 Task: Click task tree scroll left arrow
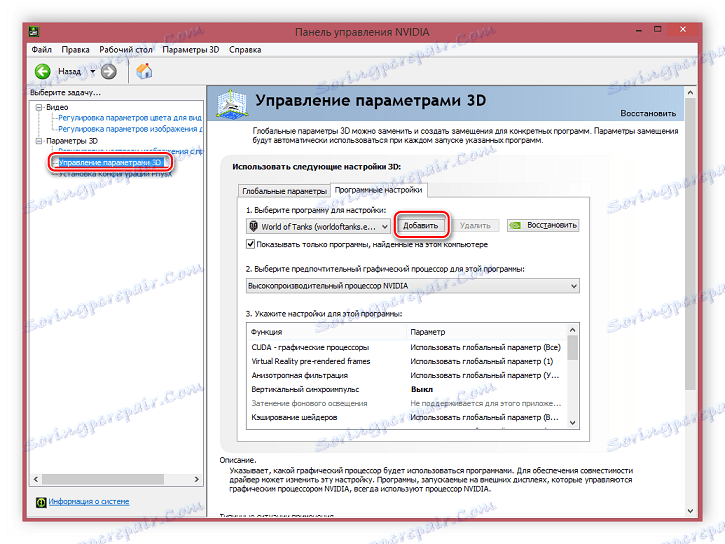36,479
